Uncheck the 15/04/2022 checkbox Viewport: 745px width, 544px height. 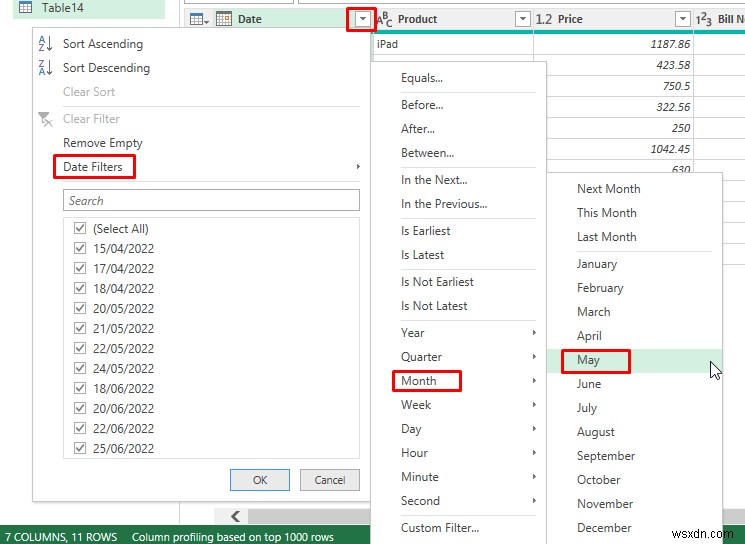point(80,248)
